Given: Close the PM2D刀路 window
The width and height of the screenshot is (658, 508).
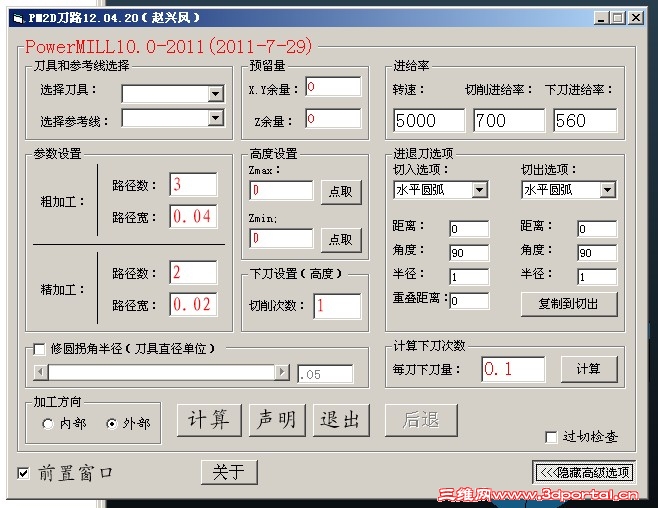Looking at the screenshot, I should [x=636, y=18].
